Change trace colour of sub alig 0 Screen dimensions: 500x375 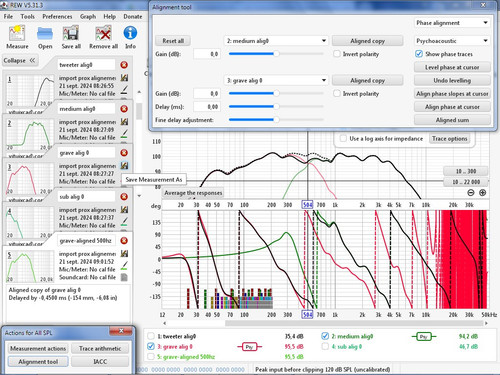point(124,221)
